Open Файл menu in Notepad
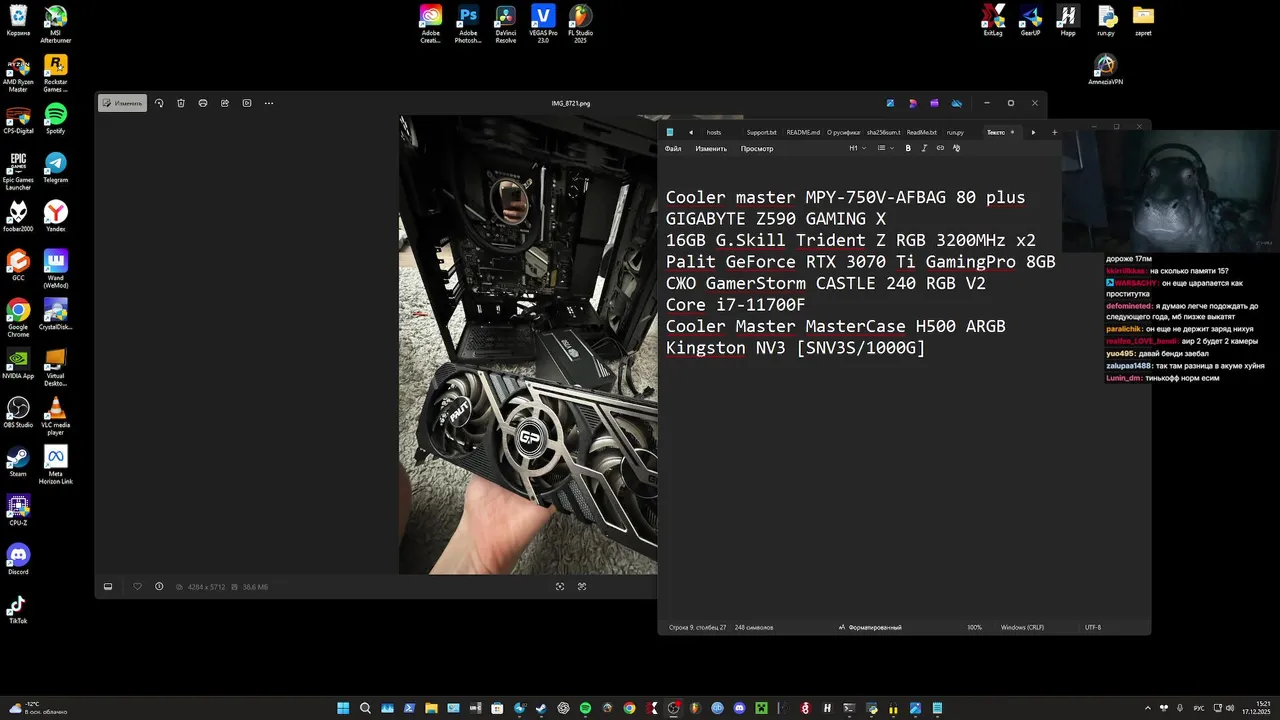Screen dimensions: 1280x720 [x=673, y=149]
